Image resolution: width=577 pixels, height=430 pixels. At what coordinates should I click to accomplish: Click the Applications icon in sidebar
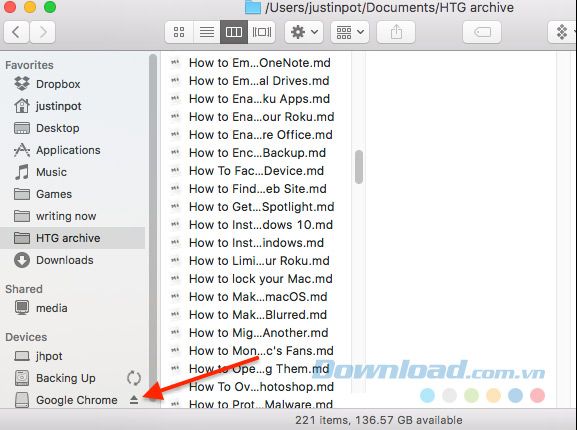(22, 150)
